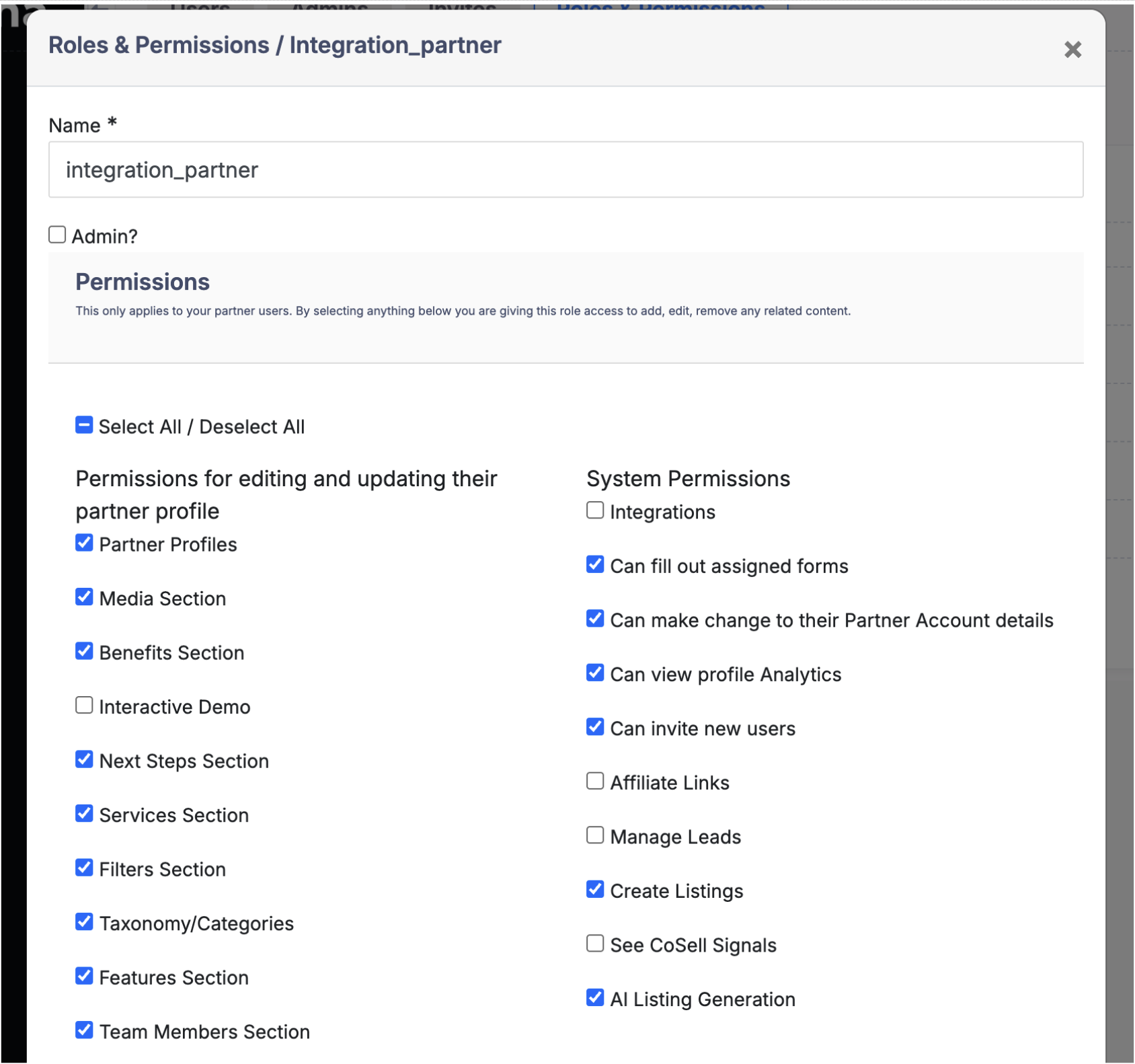Viewport: 1135px width, 1064px height.
Task: Toggle Team Members Section checkbox
Action: coord(84,1030)
